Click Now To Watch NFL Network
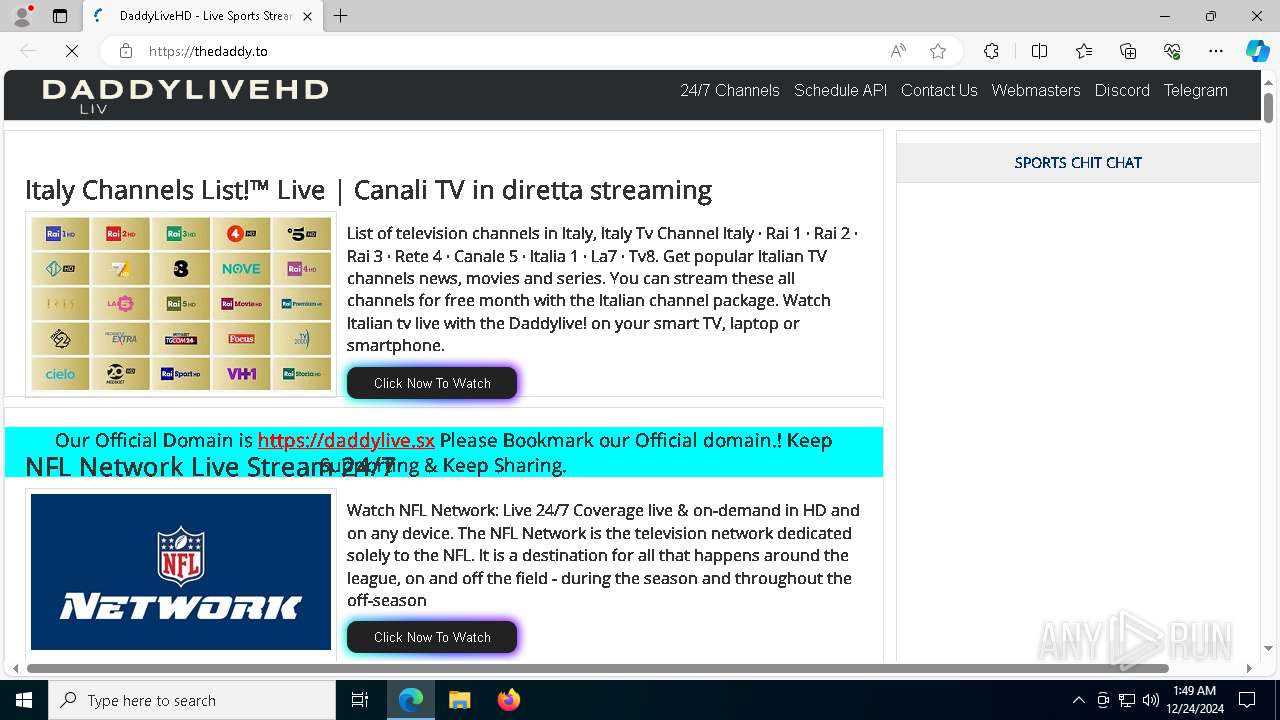 [x=432, y=637]
